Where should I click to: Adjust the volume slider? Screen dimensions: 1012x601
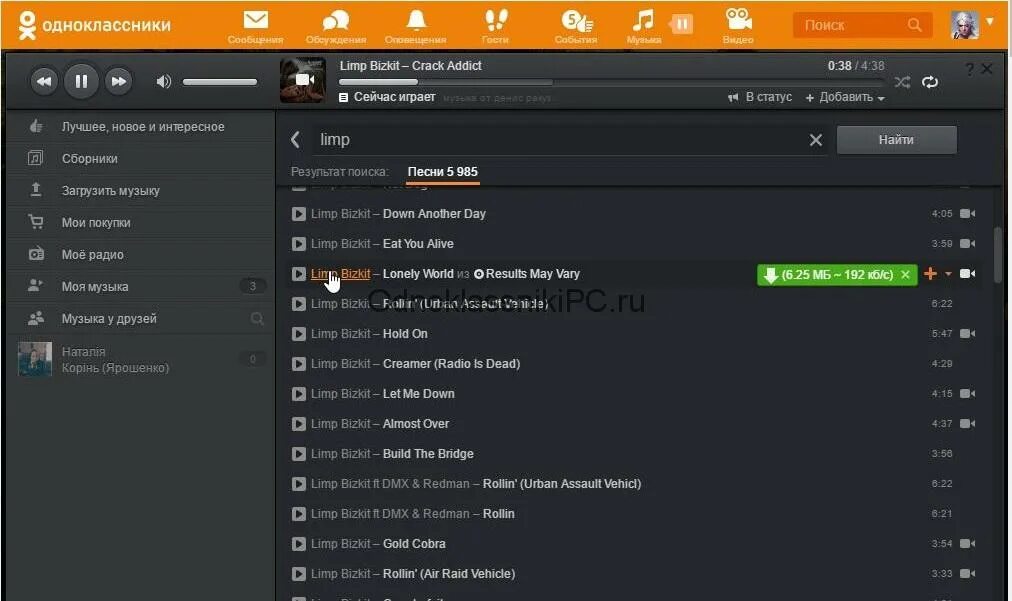[219, 82]
